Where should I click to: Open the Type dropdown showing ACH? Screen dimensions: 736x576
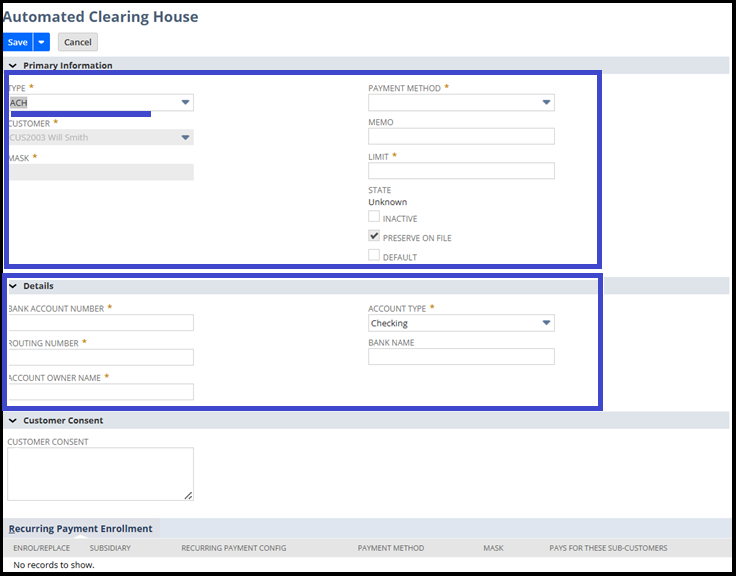[101, 102]
